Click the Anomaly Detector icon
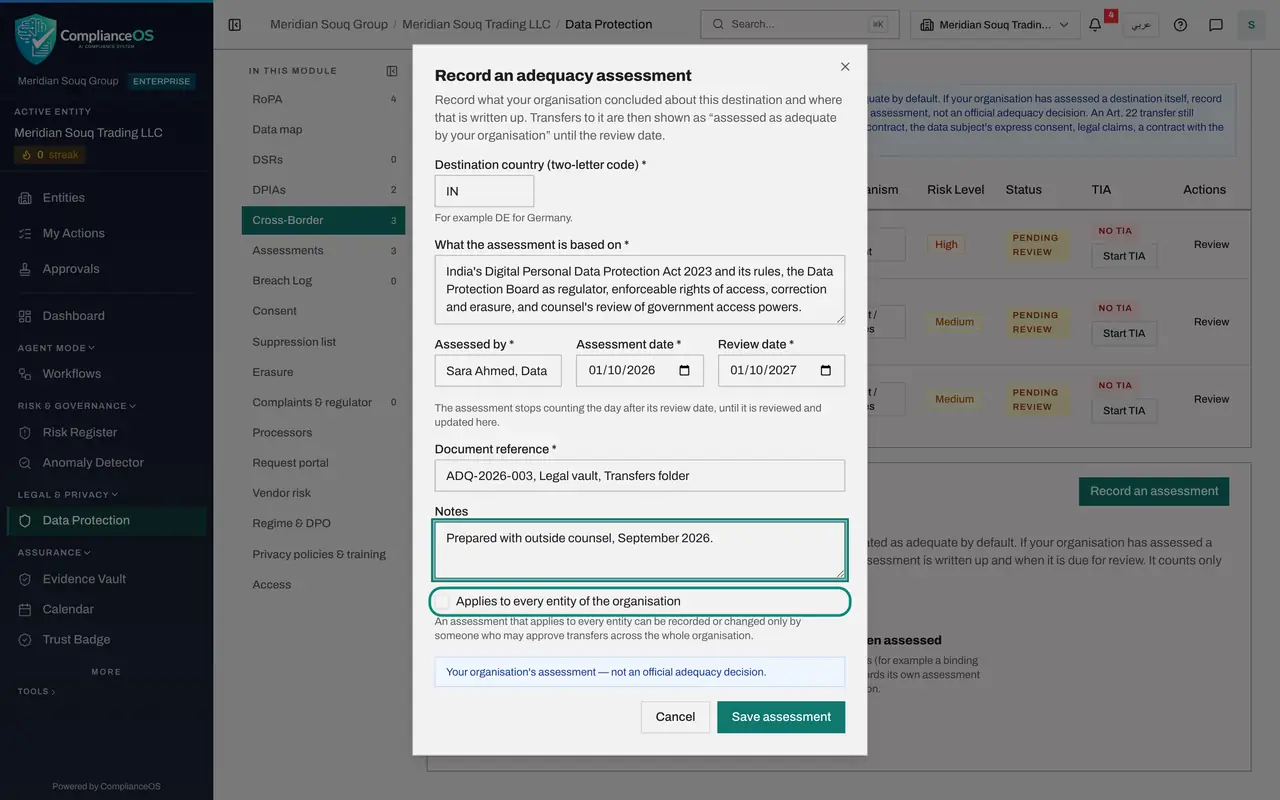1280x800 pixels. click(25, 463)
